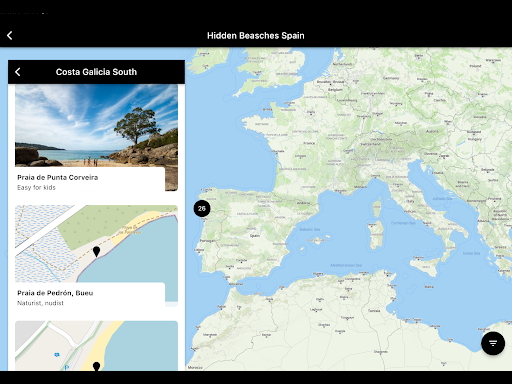Screen dimensions: 512x384
Task: Click the parking P icon on the third map card
Action: click(x=67, y=368)
